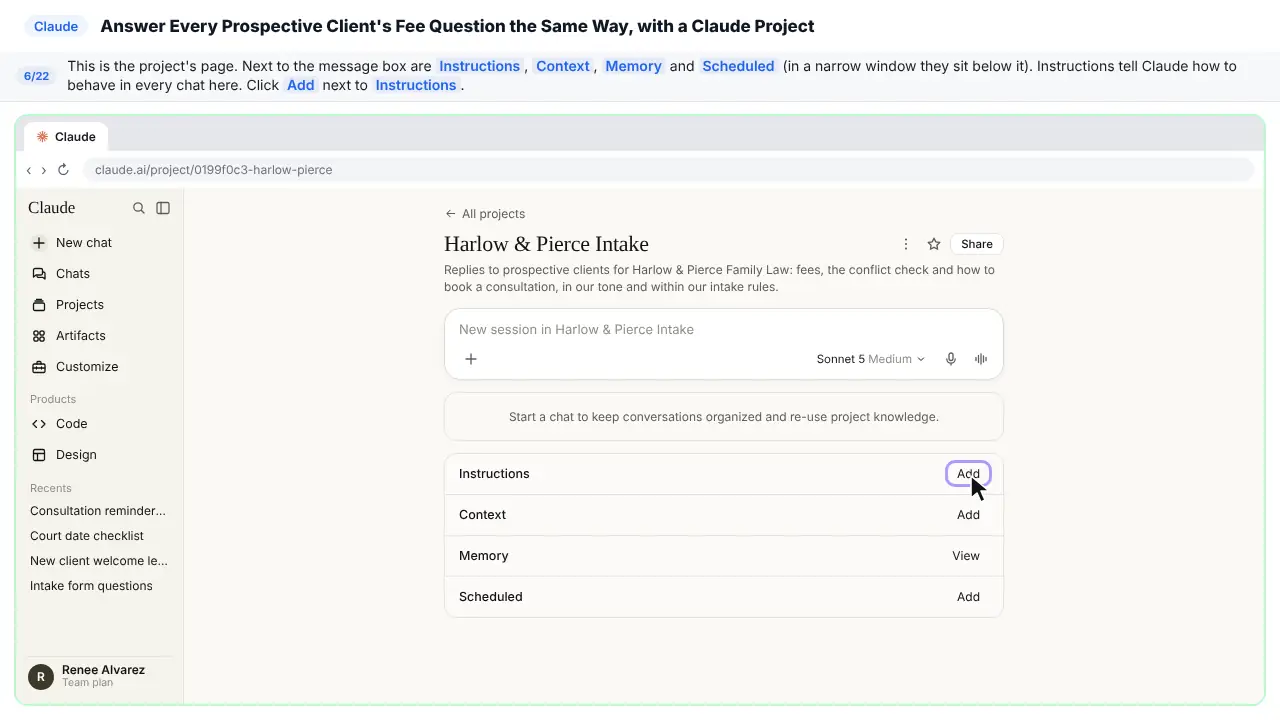Go back to All projects
Image resolution: width=1280 pixels, height=720 pixels.
click(x=485, y=214)
